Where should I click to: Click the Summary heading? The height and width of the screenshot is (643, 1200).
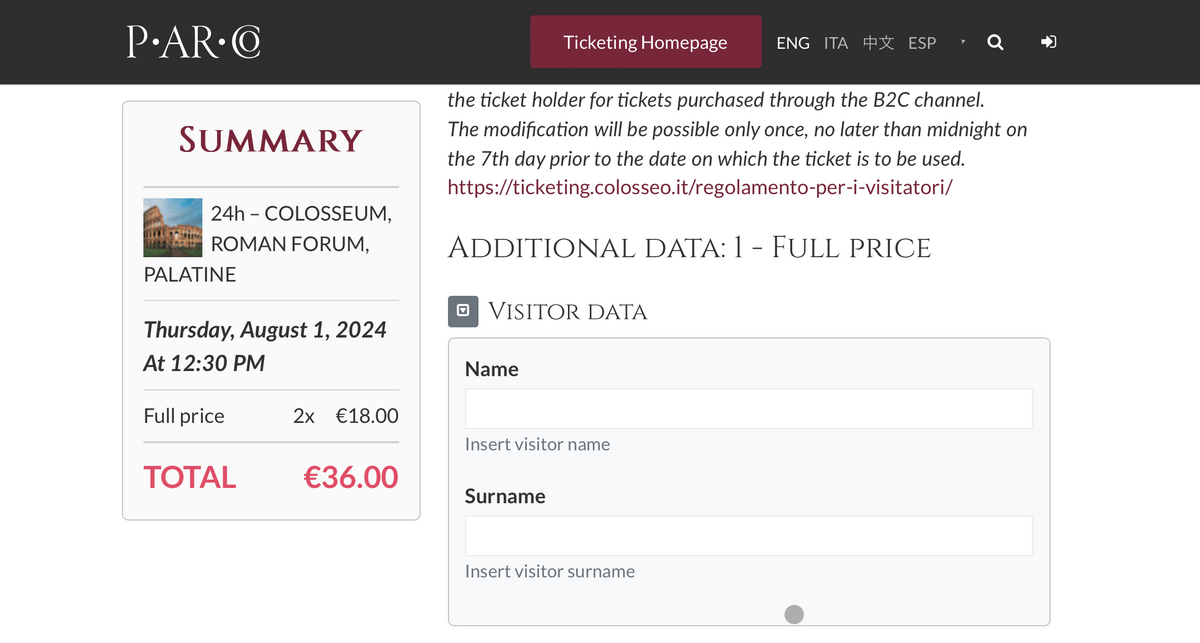[x=270, y=140]
